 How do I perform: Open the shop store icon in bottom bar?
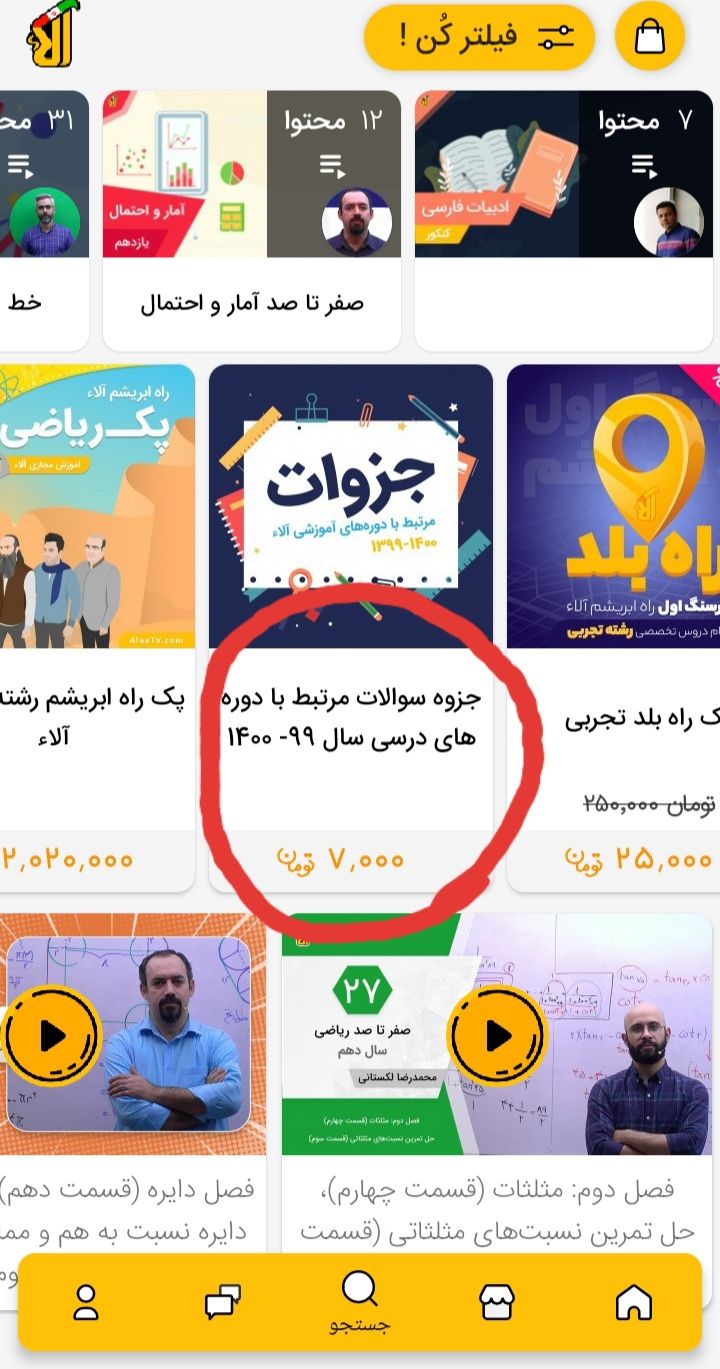tap(497, 1301)
